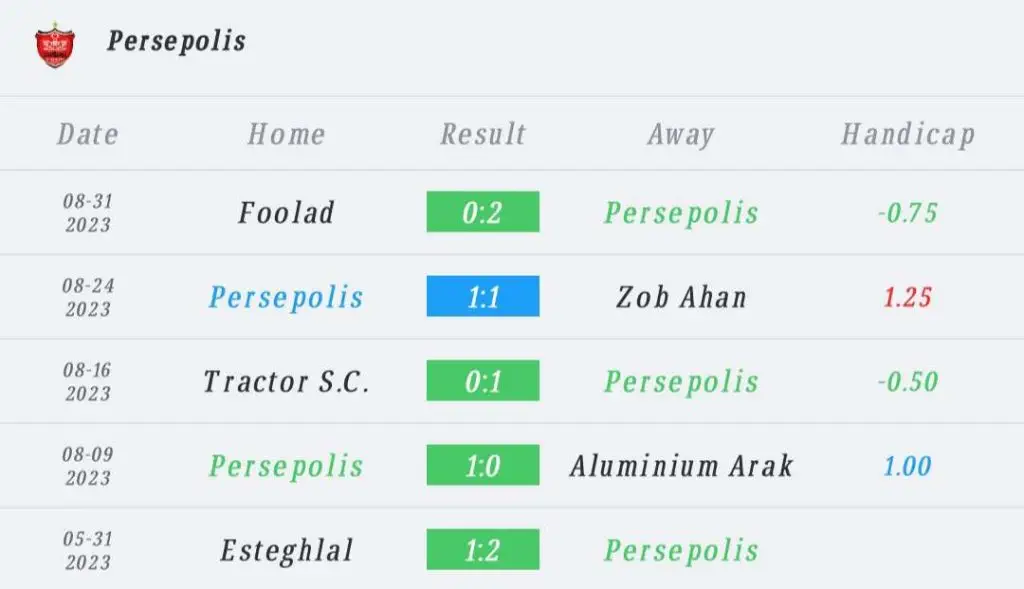1024x589 pixels.
Task: Open the Esteghlal team link
Action: tap(286, 550)
